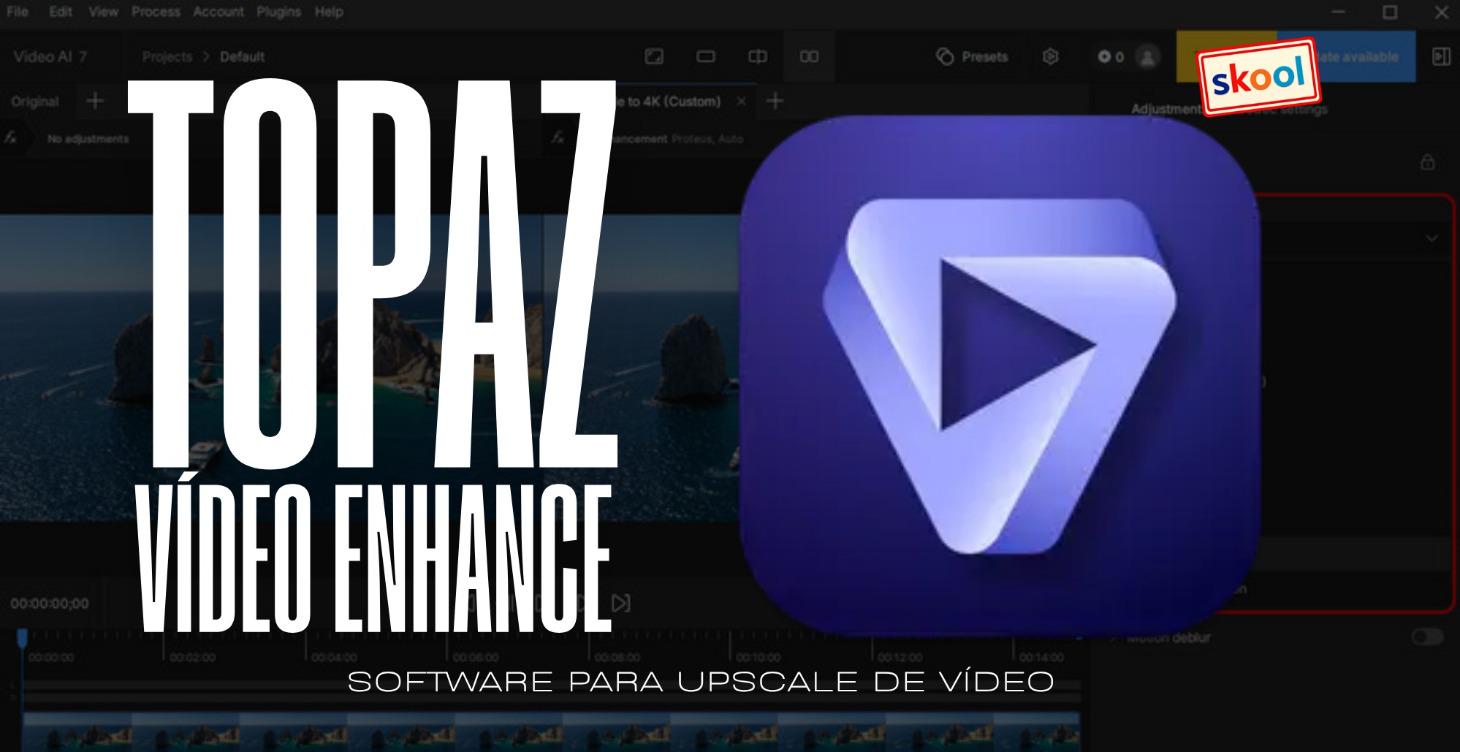Click the timeline filmstrip first thumbnail

click(x=76, y=732)
